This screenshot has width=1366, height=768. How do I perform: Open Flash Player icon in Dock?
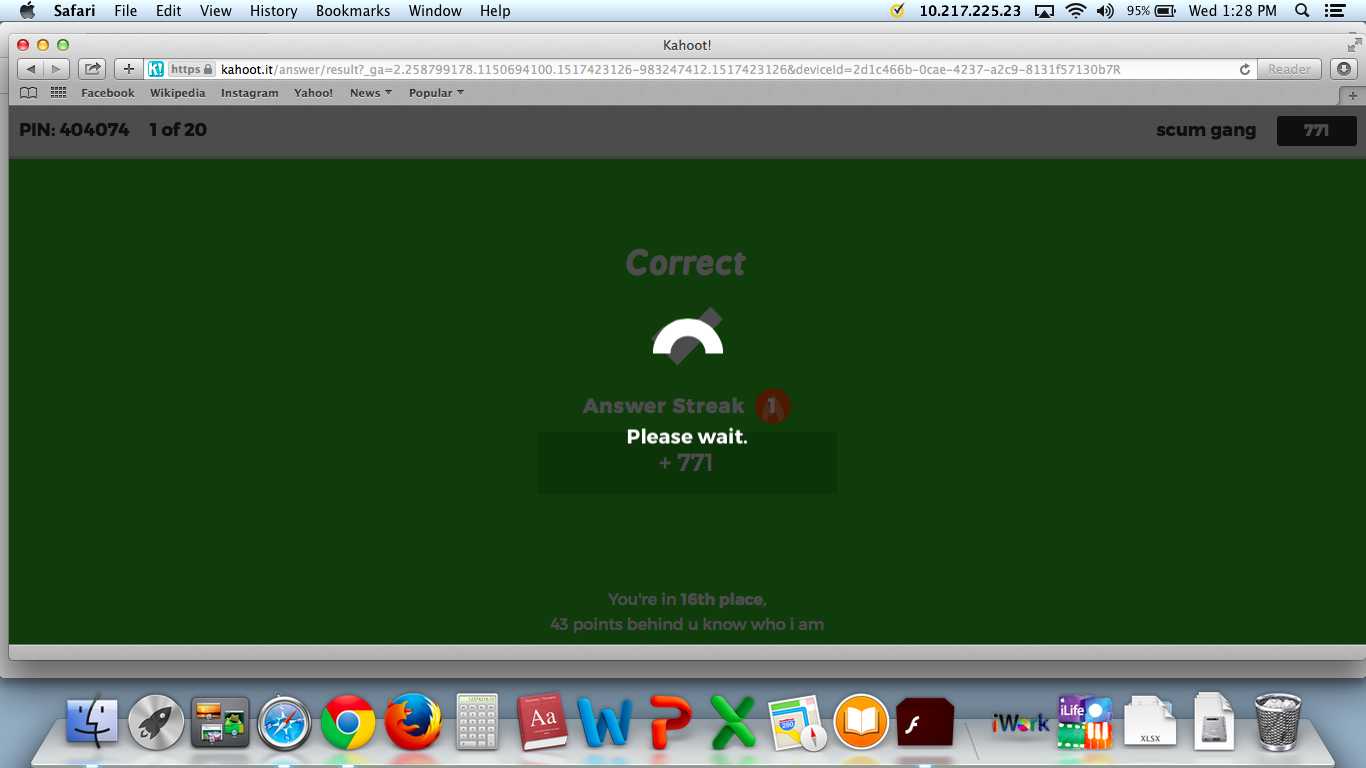[925, 722]
